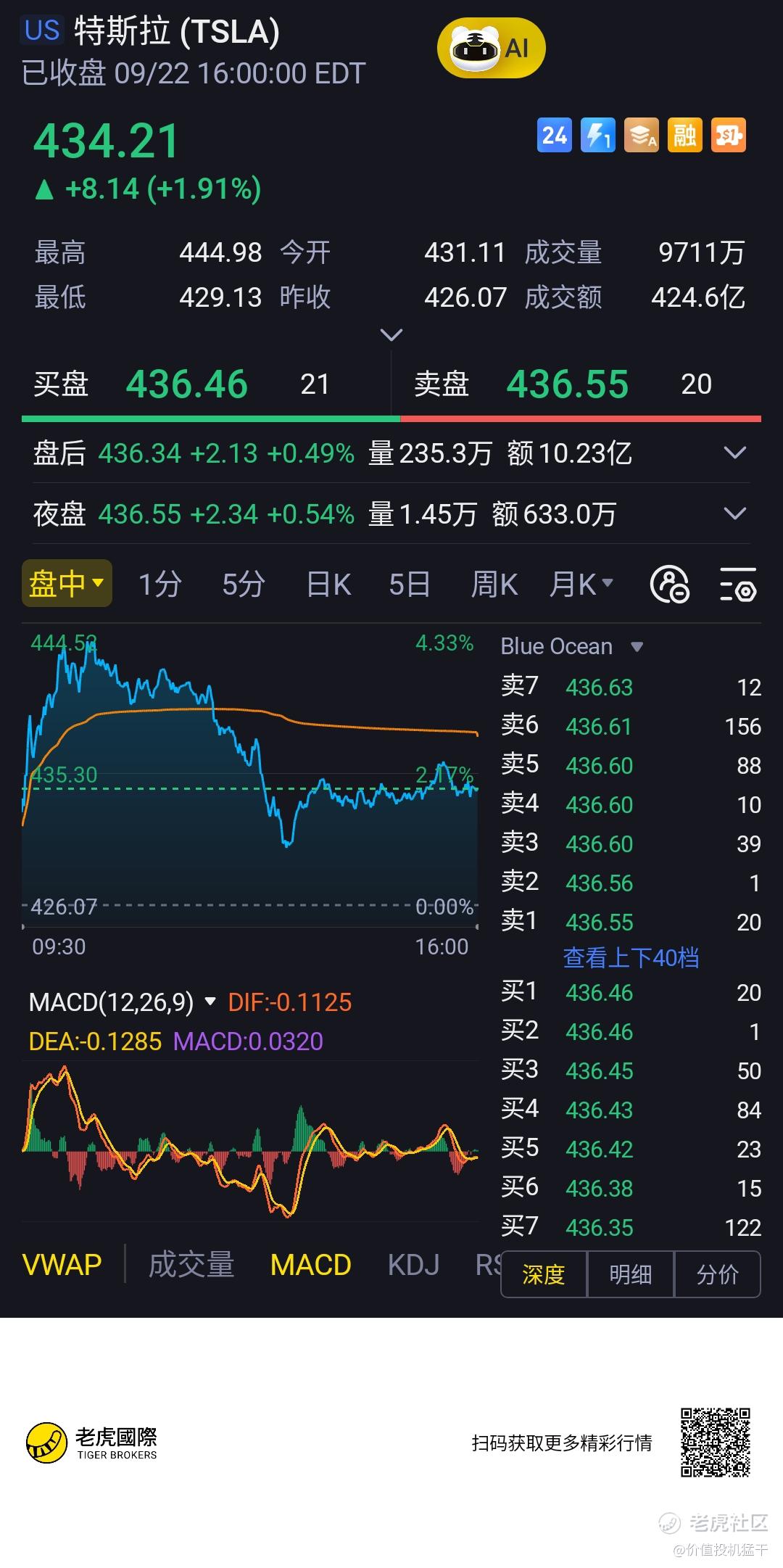The height and width of the screenshot is (1568, 783).
Task: Expand more quote details chevron
Action: [x=391, y=335]
